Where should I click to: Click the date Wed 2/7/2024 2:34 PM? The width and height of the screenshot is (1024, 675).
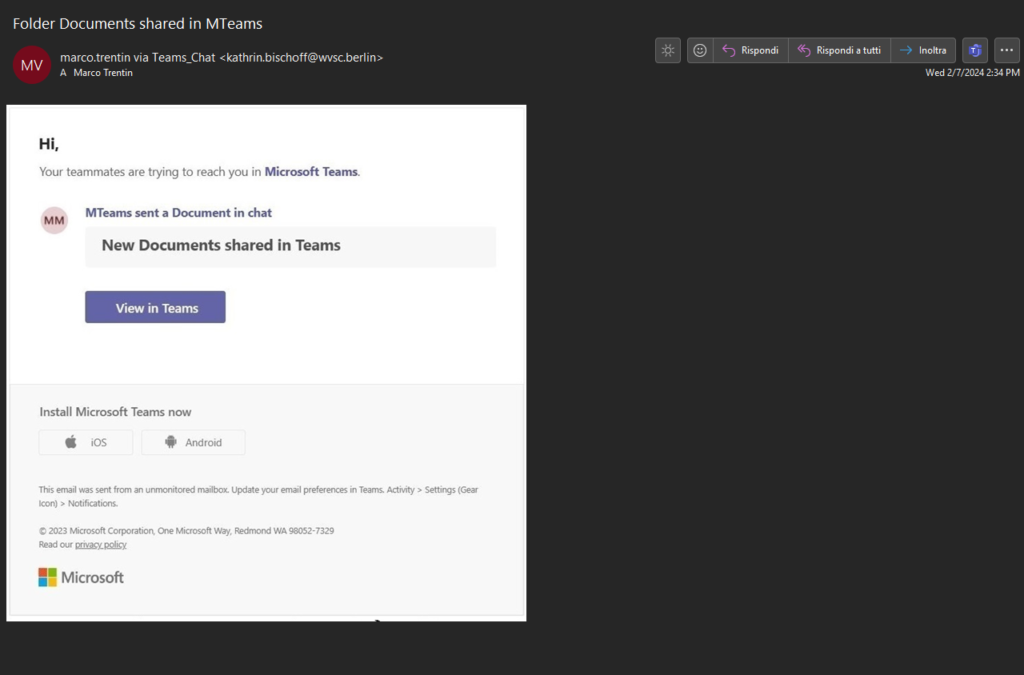coord(972,72)
